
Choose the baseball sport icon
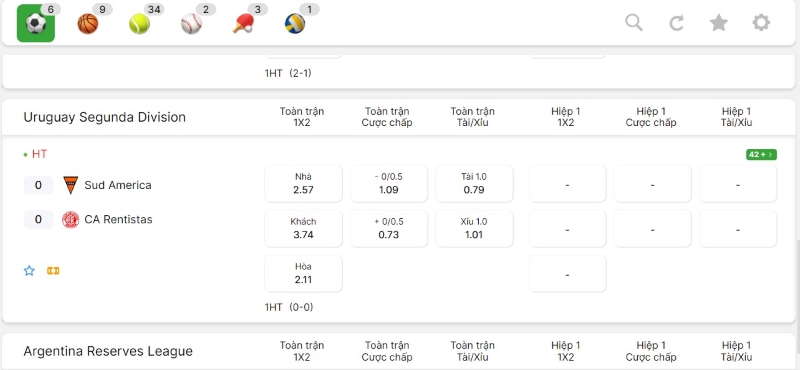click(191, 23)
